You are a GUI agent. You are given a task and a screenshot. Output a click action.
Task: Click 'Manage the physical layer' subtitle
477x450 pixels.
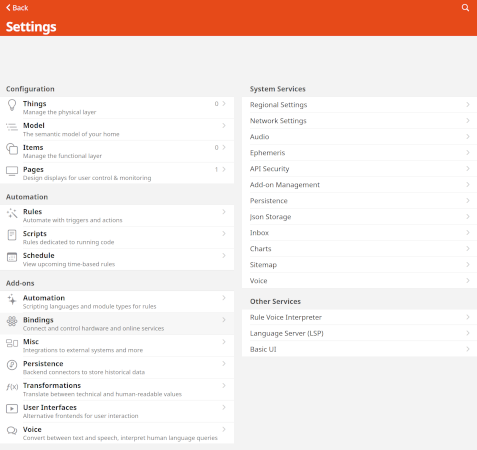(x=59, y=112)
